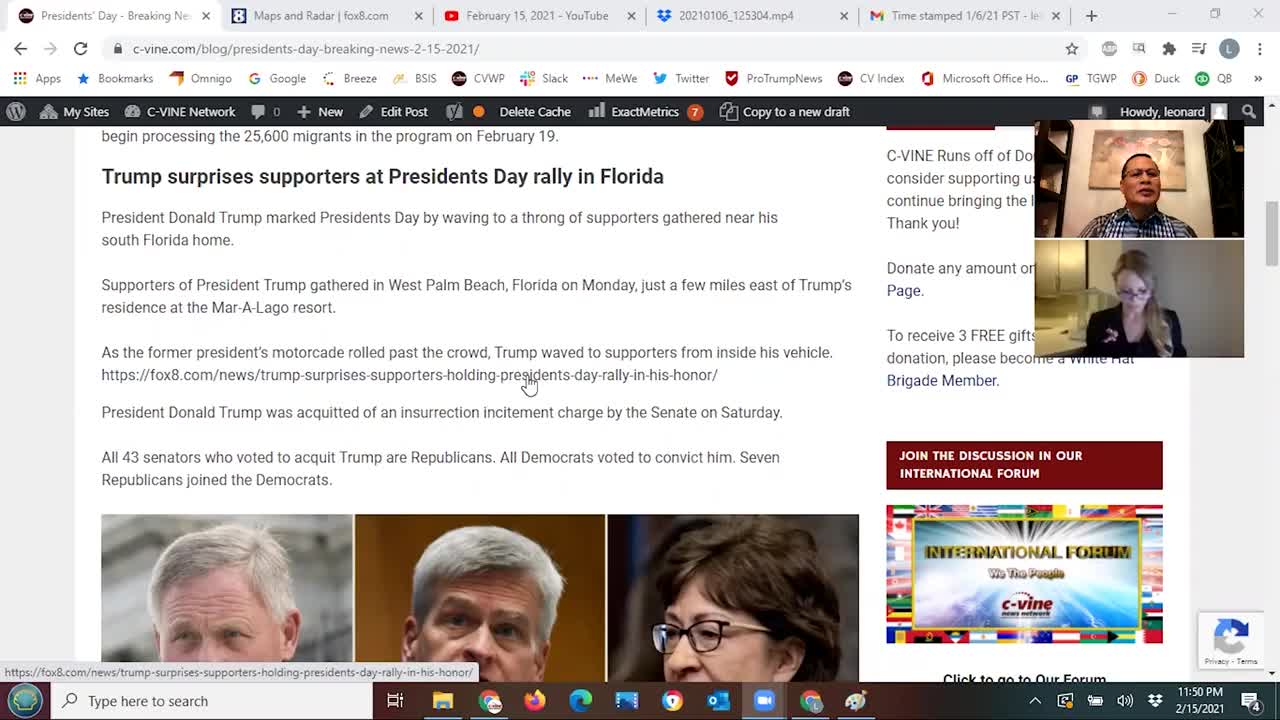Viewport: 1280px width, 720px height.
Task: Click the page vertical scrollbar thumb
Action: [1271, 233]
